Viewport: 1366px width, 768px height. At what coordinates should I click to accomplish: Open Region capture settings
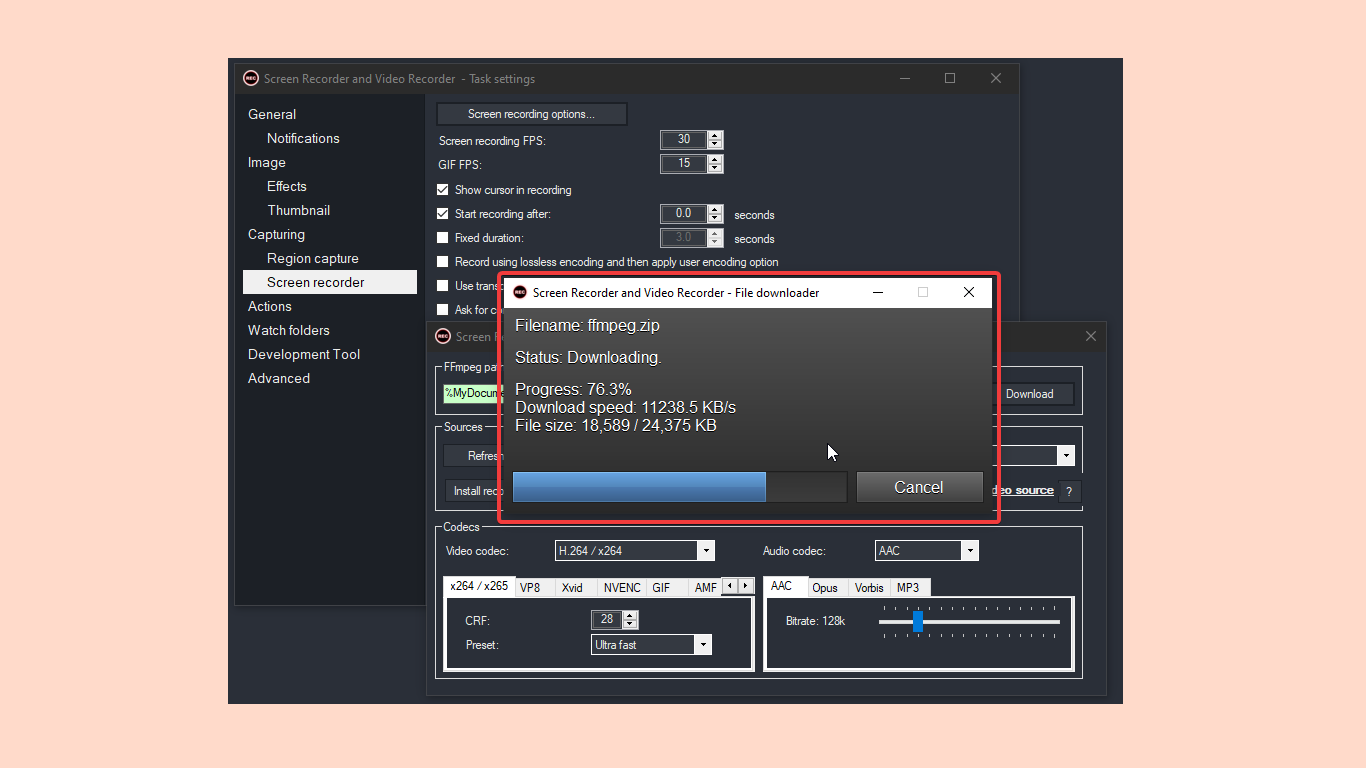click(x=313, y=258)
